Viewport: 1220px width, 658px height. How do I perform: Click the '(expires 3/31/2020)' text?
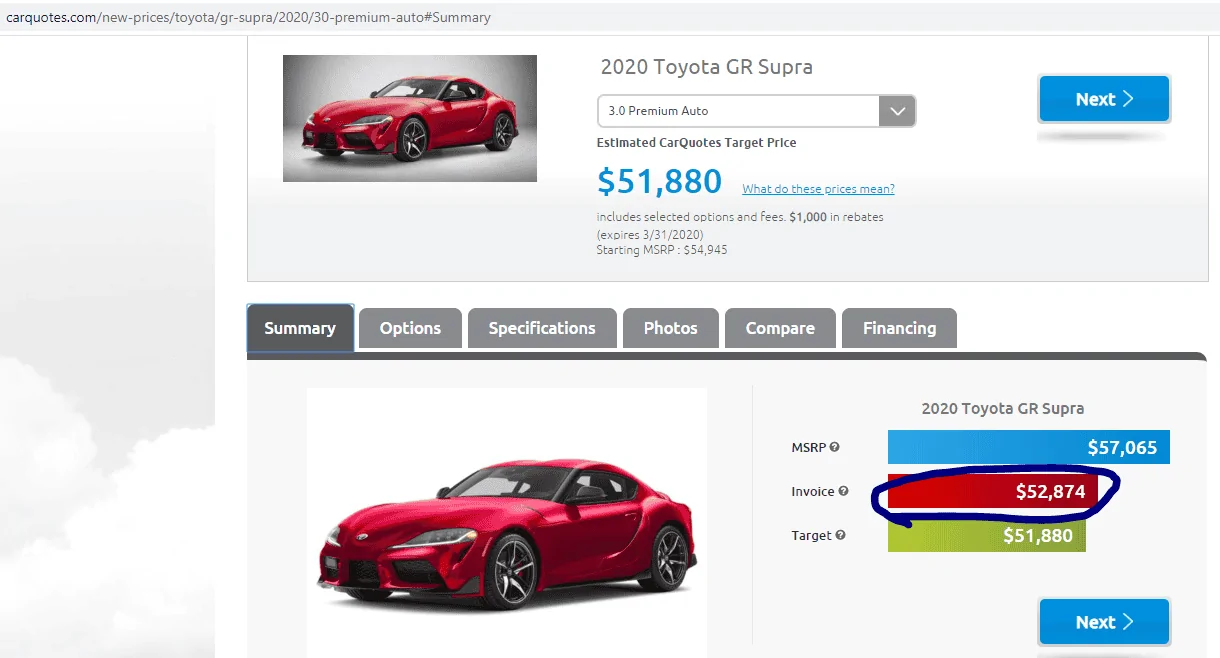click(650, 234)
